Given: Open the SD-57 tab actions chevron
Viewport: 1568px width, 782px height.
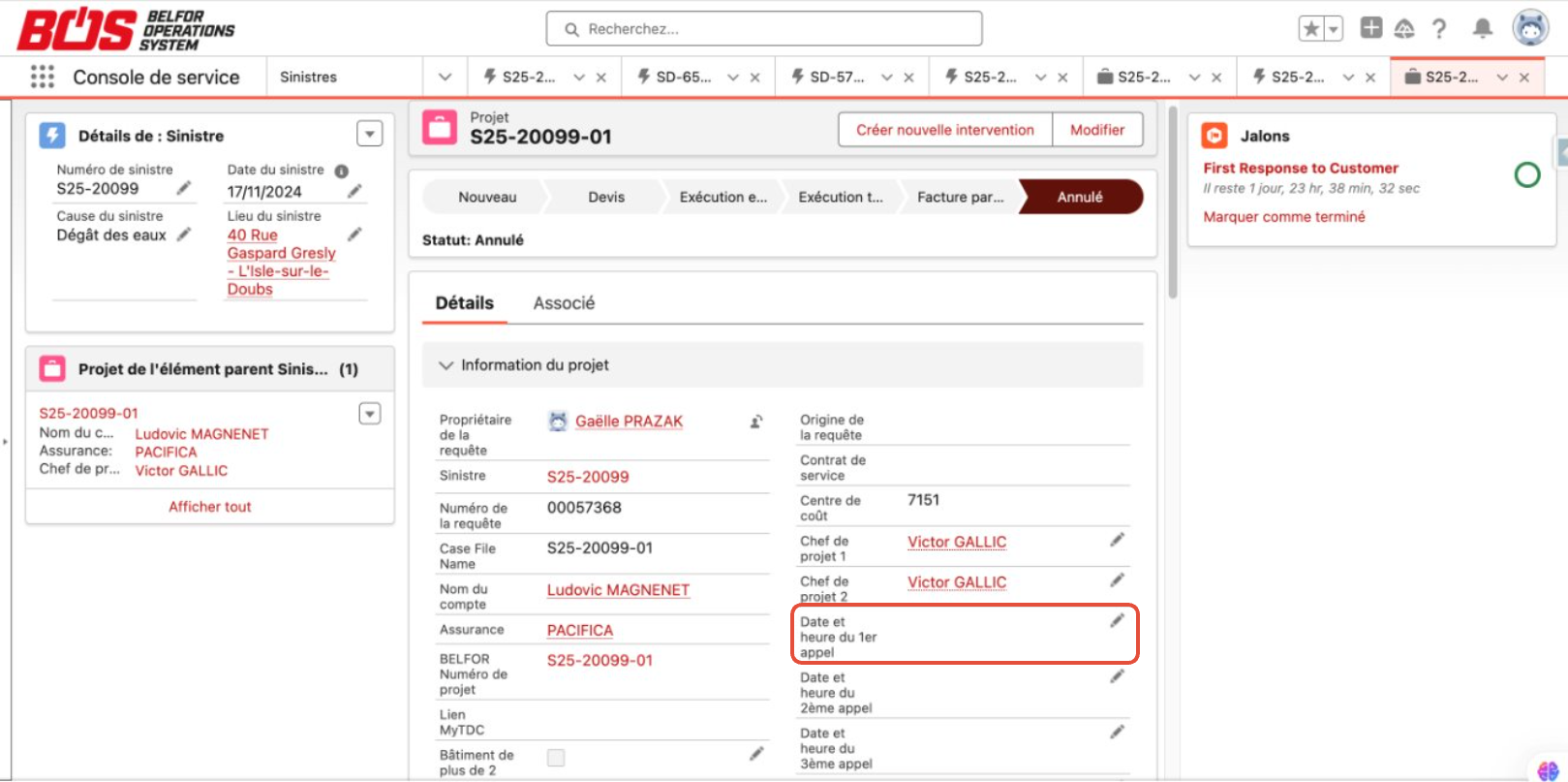Looking at the screenshot, I should [x=887, y=78].
